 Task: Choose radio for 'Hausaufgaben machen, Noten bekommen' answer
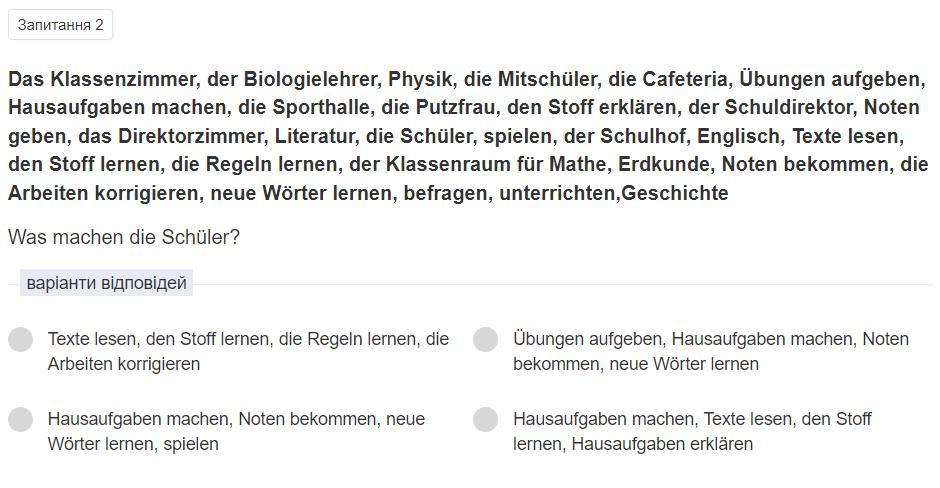[20, 419]
